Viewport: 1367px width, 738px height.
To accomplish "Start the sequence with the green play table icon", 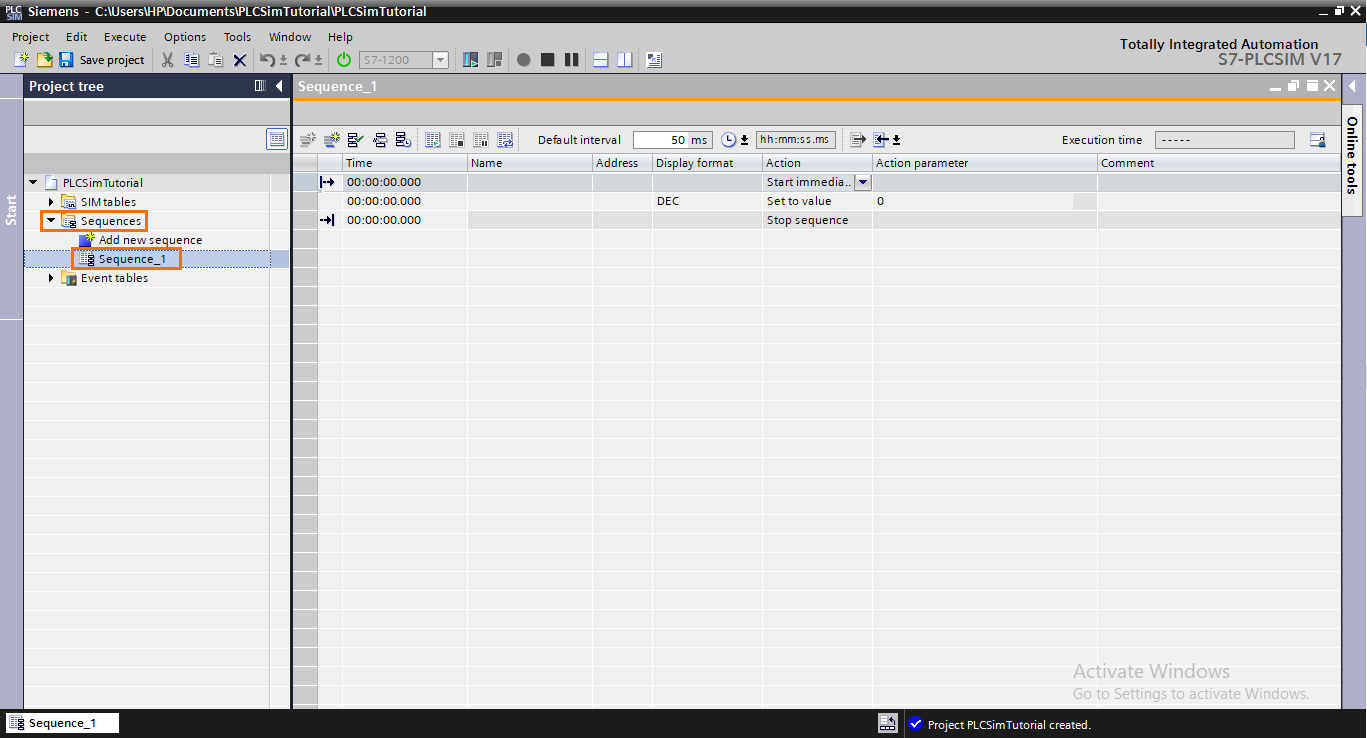I will [x=432, y=140].
